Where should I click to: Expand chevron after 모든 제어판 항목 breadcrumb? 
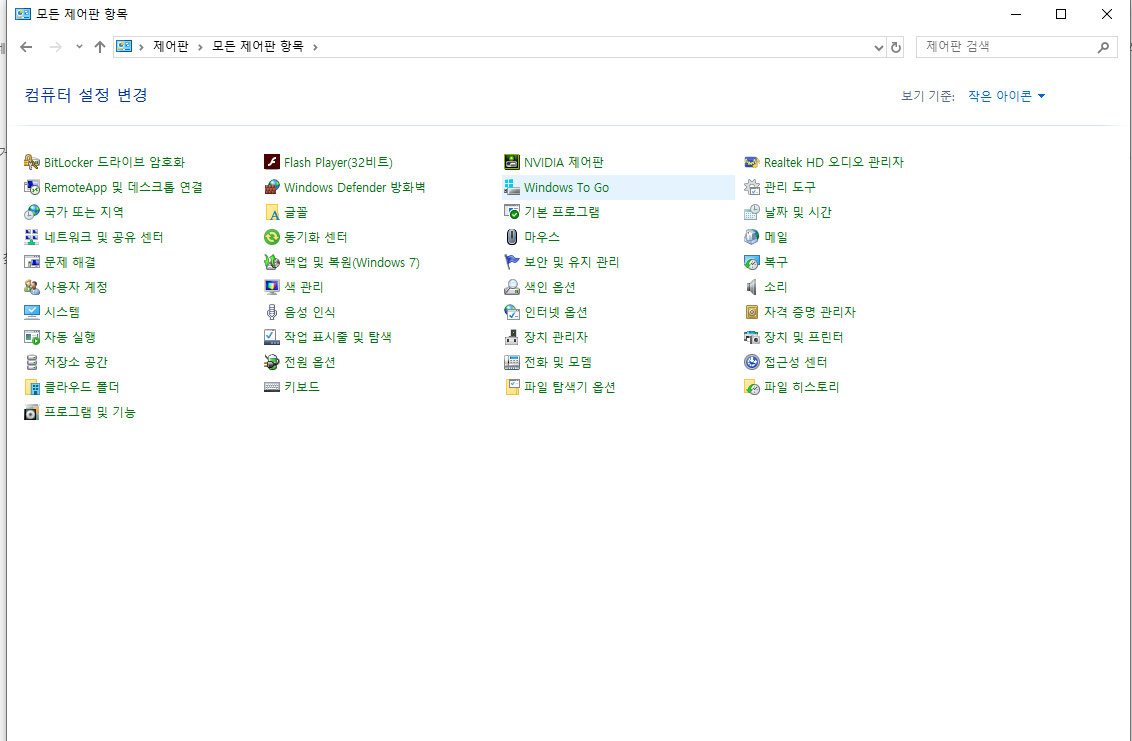pos(315,47)
